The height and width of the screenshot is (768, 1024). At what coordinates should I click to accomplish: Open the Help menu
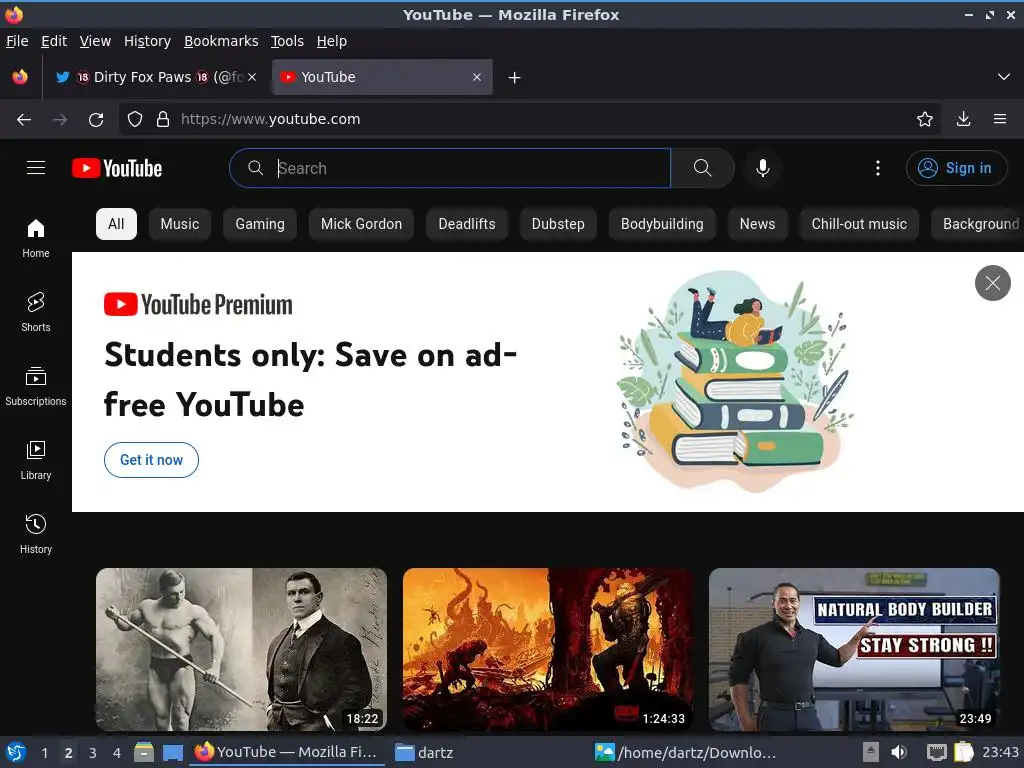[x=332, y=41]
